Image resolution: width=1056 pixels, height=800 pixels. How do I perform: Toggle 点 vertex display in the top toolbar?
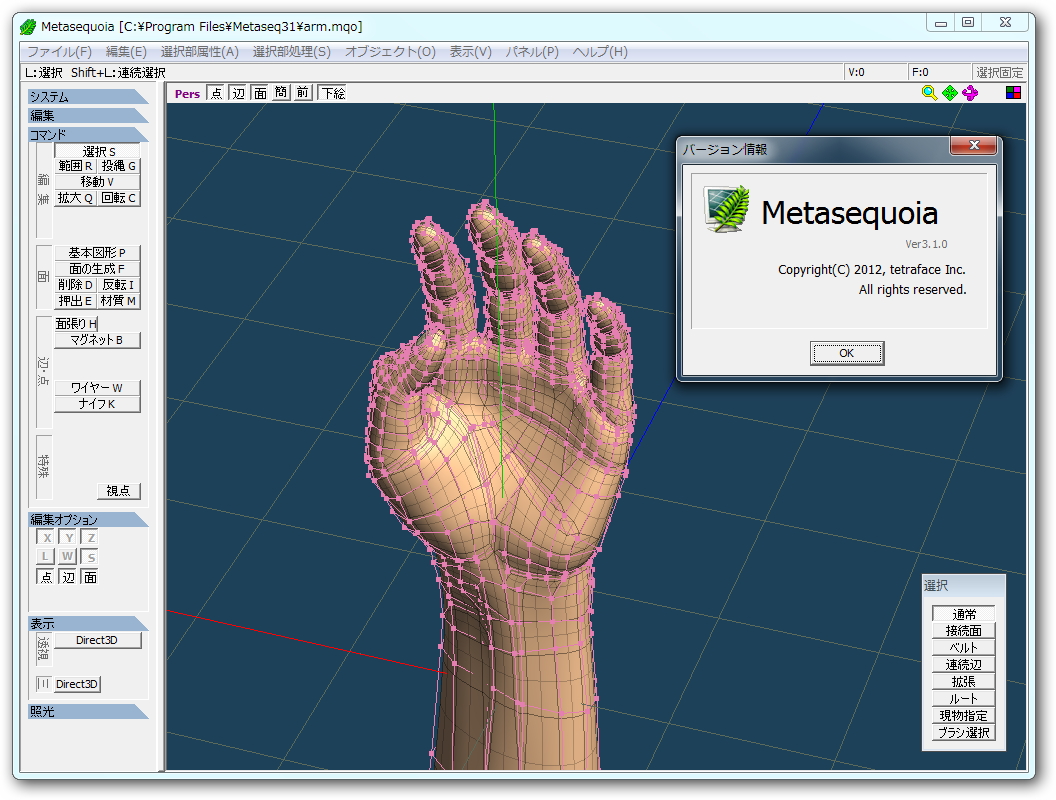217,92
